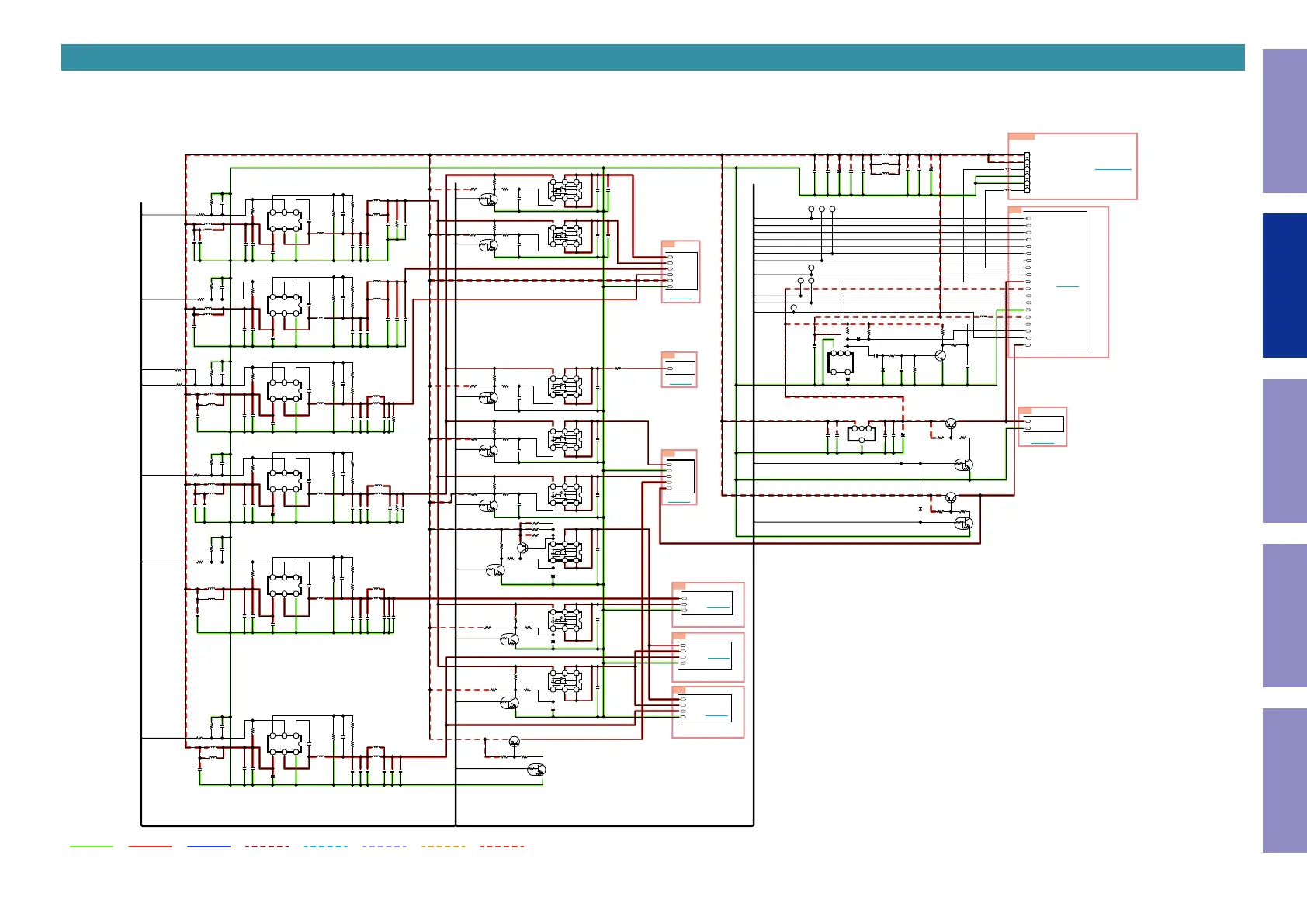This screenshot has height=924, width=1307.
Task: Open the first purple side tab
Action: [1284, 121]
